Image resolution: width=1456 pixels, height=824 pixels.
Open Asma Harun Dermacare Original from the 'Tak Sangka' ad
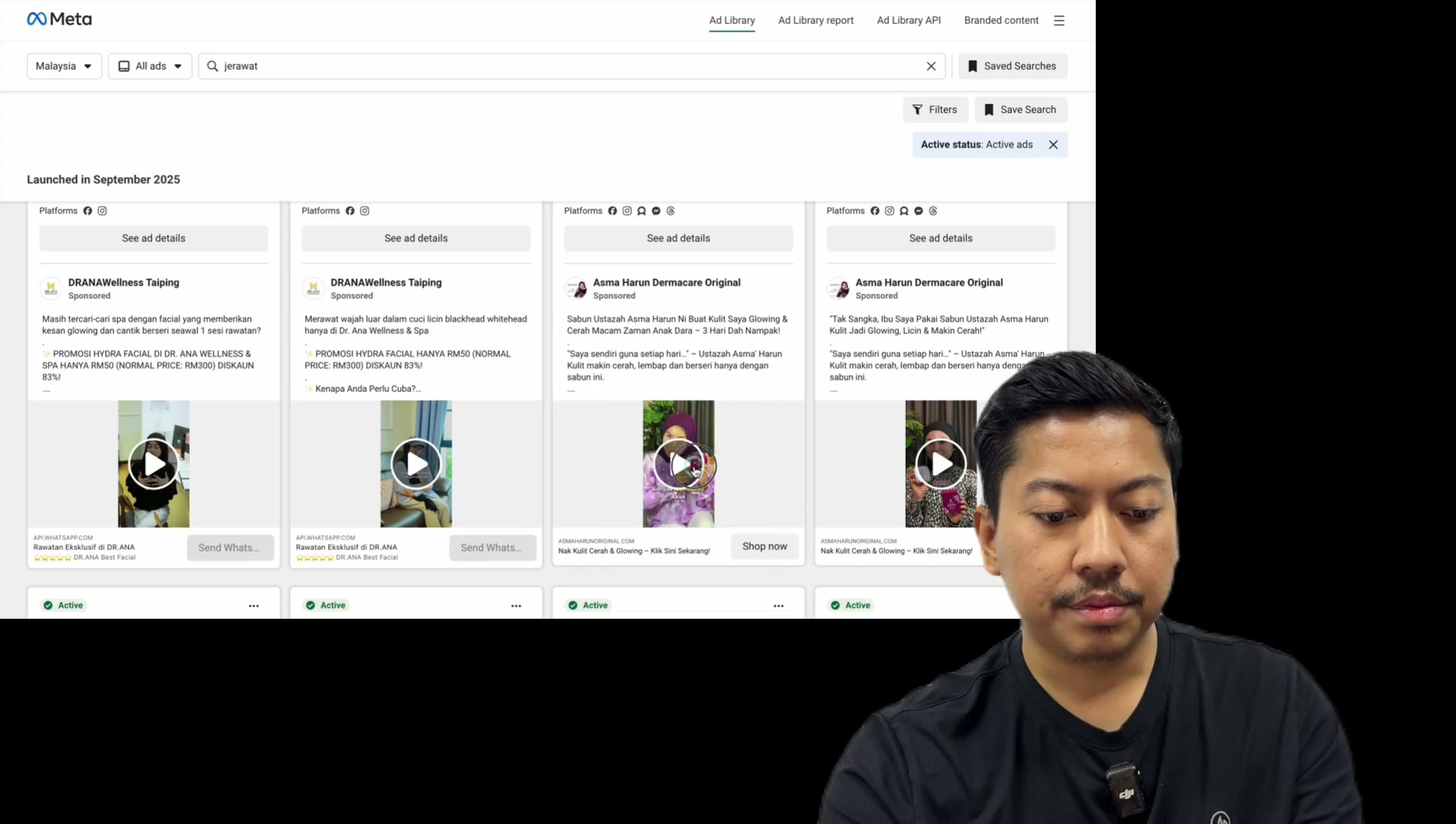coord(929,282)
